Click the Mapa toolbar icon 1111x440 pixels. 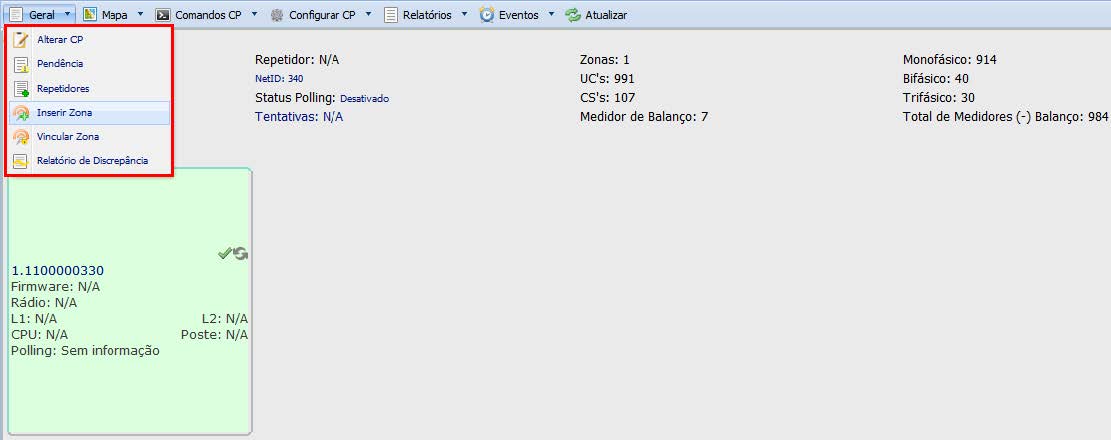click(90, 15)
